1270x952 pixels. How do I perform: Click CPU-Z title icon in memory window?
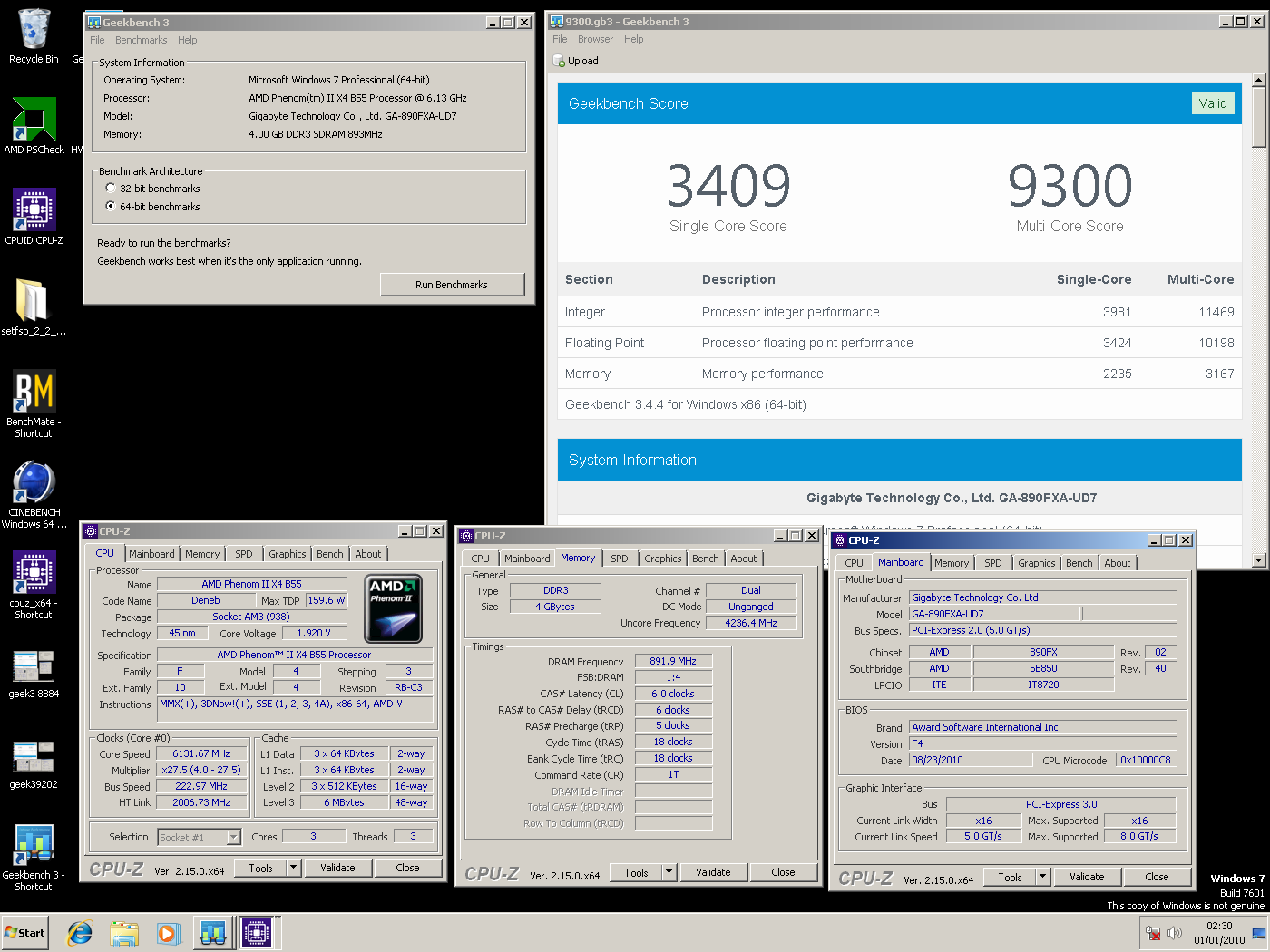click(x=466, y=536)
